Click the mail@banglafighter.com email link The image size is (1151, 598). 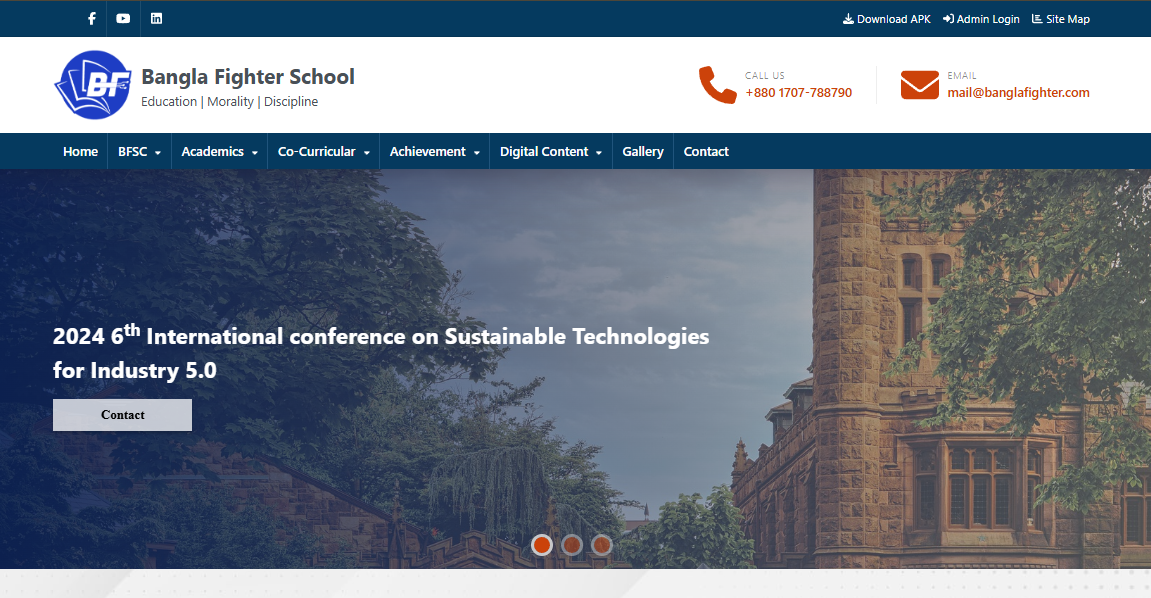pos(1019,92)
